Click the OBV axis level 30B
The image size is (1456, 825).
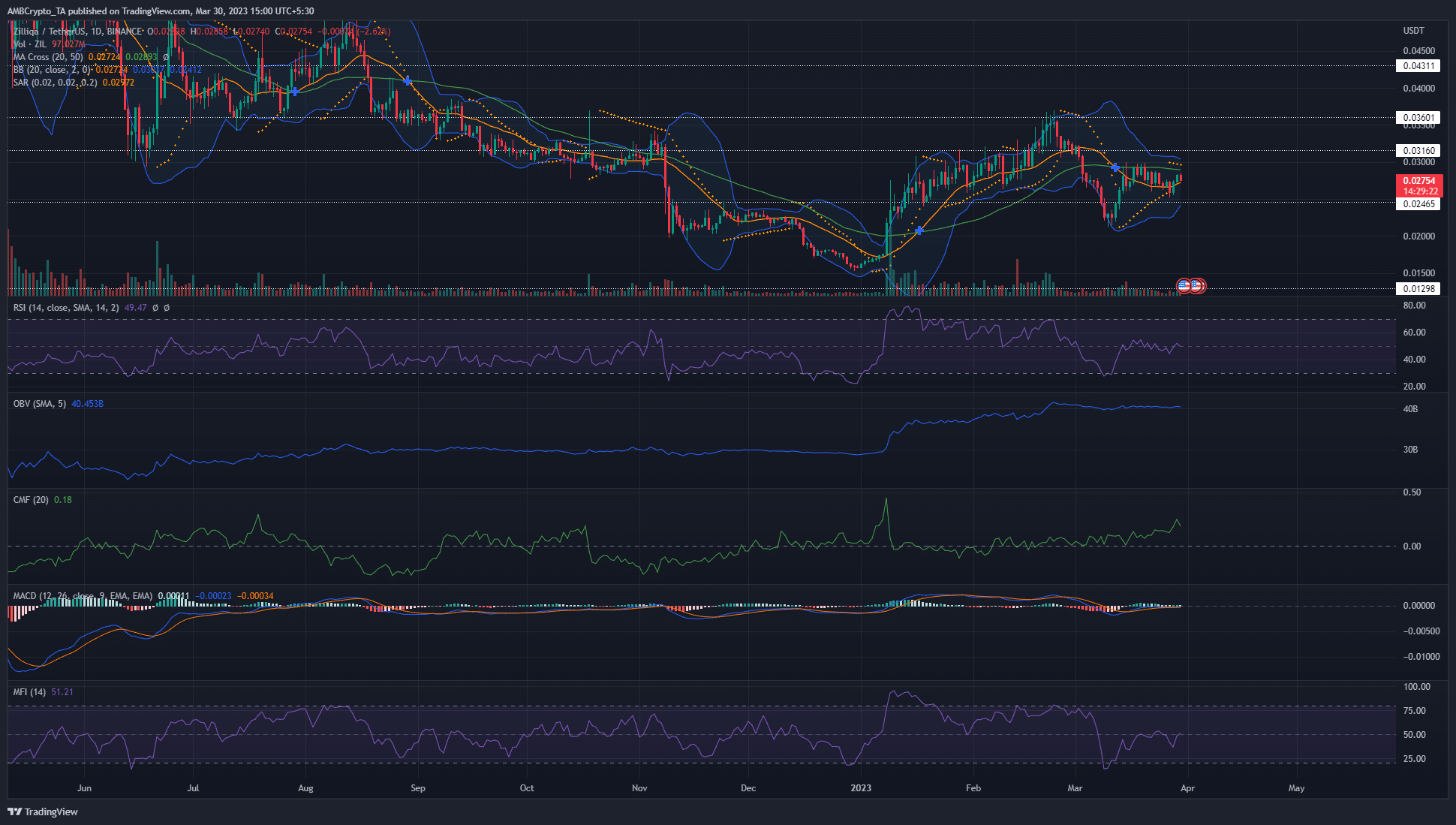pyautogui.click(x=1410, y=450)
